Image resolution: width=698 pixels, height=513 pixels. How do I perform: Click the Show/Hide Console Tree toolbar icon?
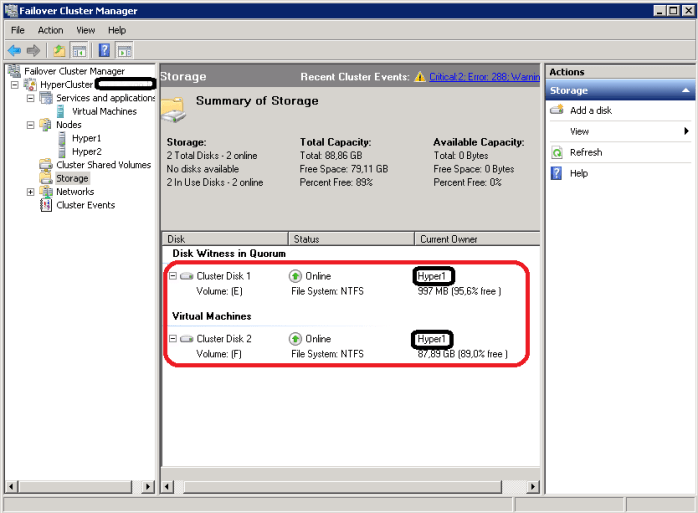tap(78, 50)
